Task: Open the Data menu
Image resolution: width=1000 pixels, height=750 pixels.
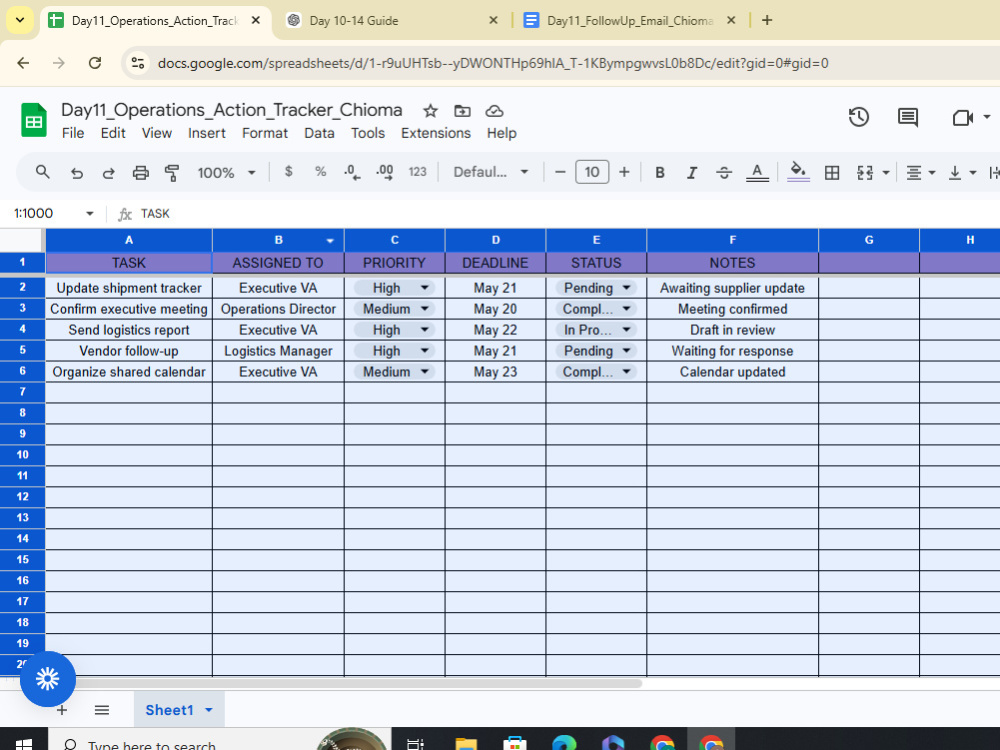Action: point(319,133)
